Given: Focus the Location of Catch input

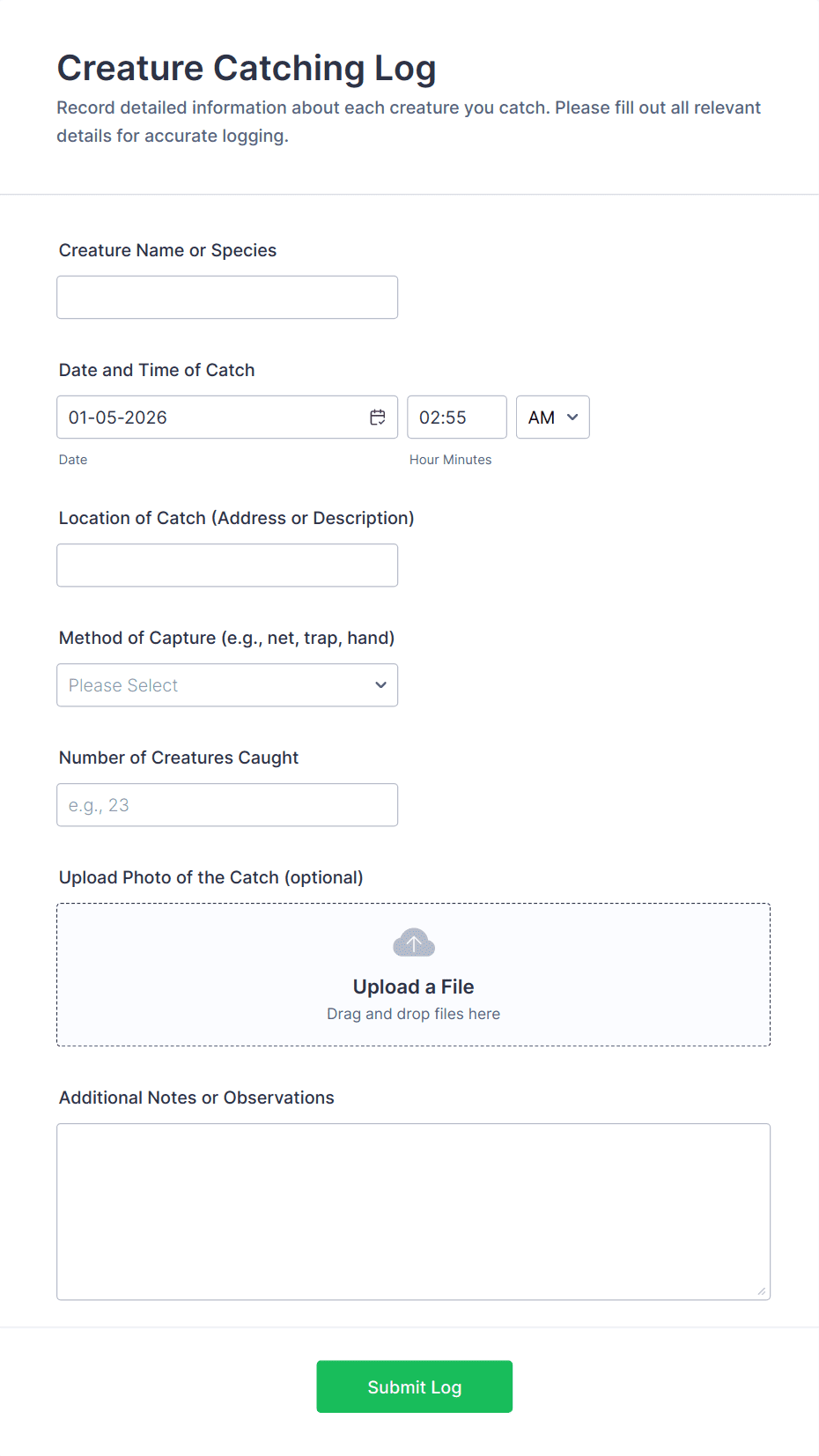Looking at the screenshot, I should pos(226,565).
